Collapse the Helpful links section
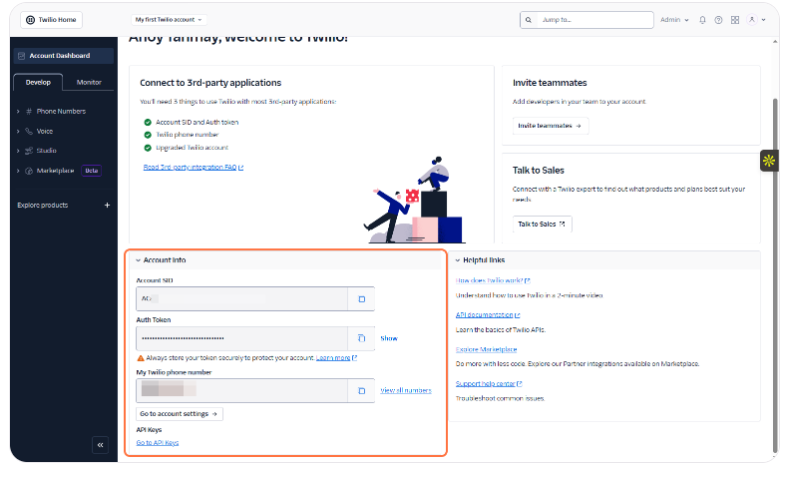The height and width of the screenshot is (499, 793). click(458, 260)
